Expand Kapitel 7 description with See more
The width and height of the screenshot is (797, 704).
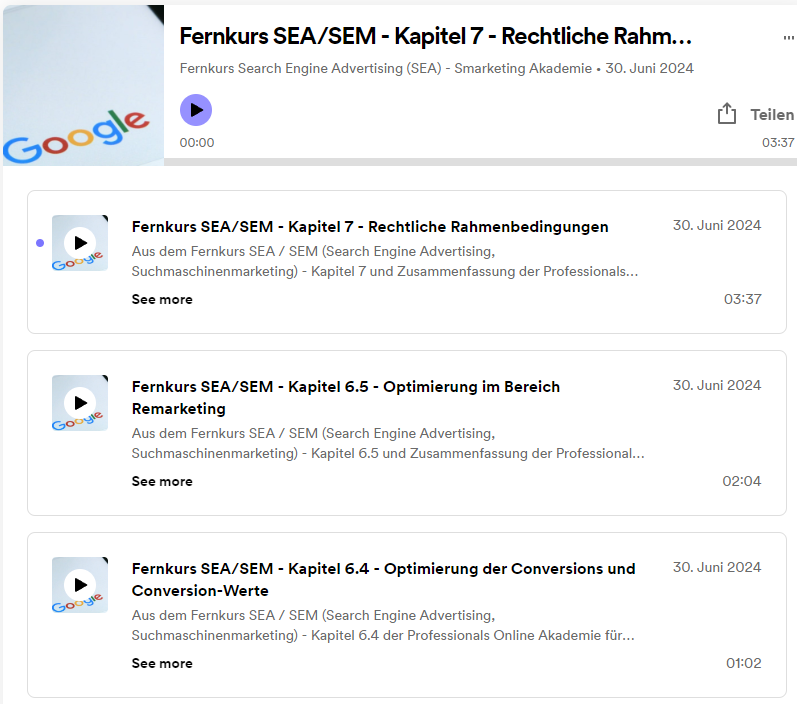(162, 299)
